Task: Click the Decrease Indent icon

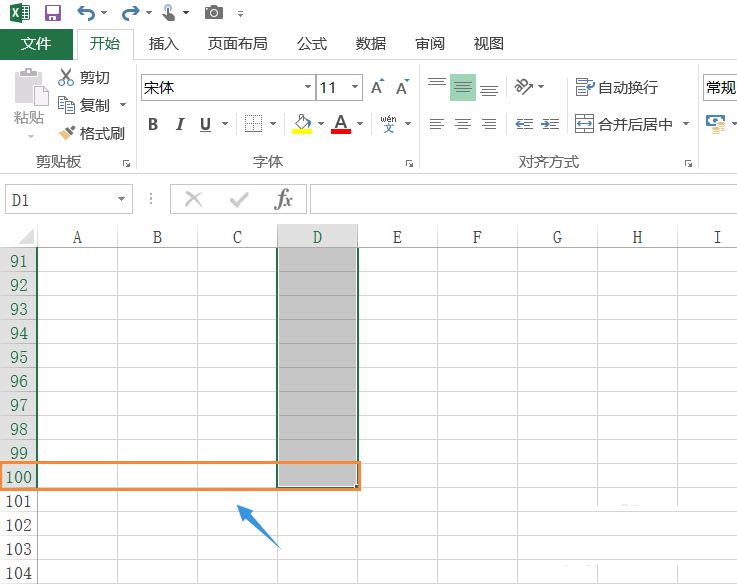Action: (x=524, y=124)
